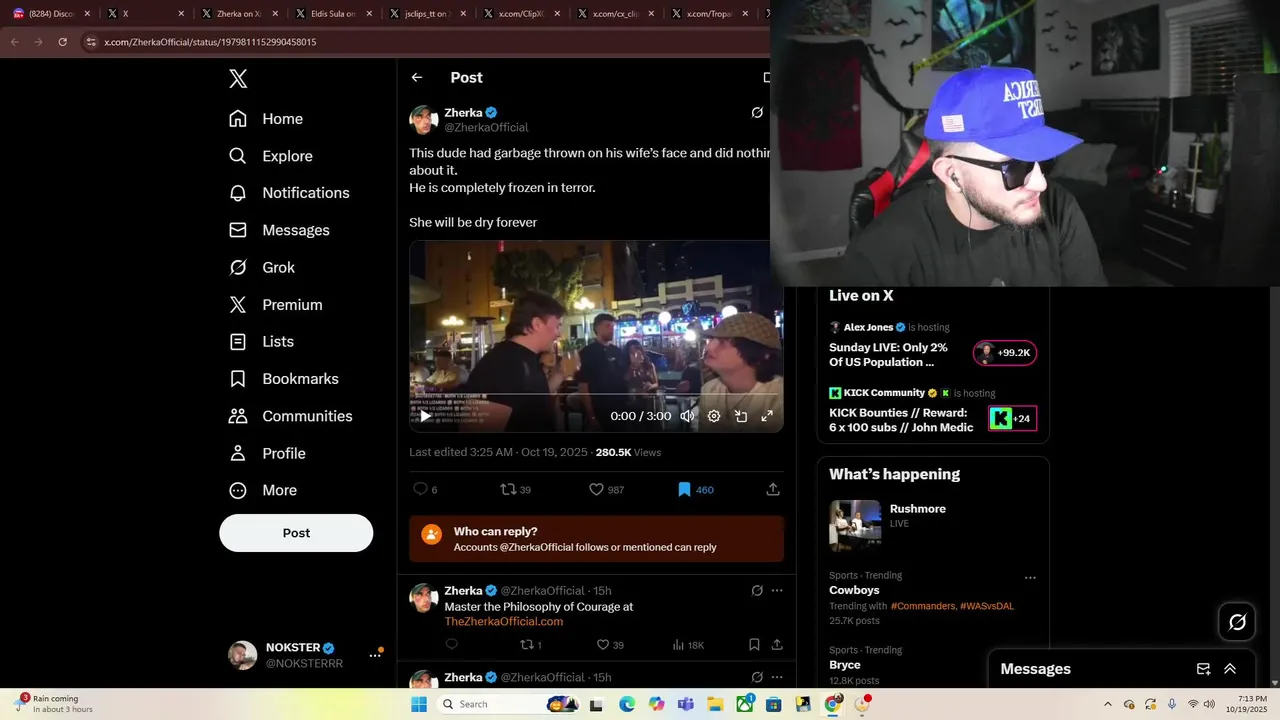Image resolution: width=1280 pixels, height=720 pixels.
Task: Enter video fullscreen mode
Action: (767, 416)
